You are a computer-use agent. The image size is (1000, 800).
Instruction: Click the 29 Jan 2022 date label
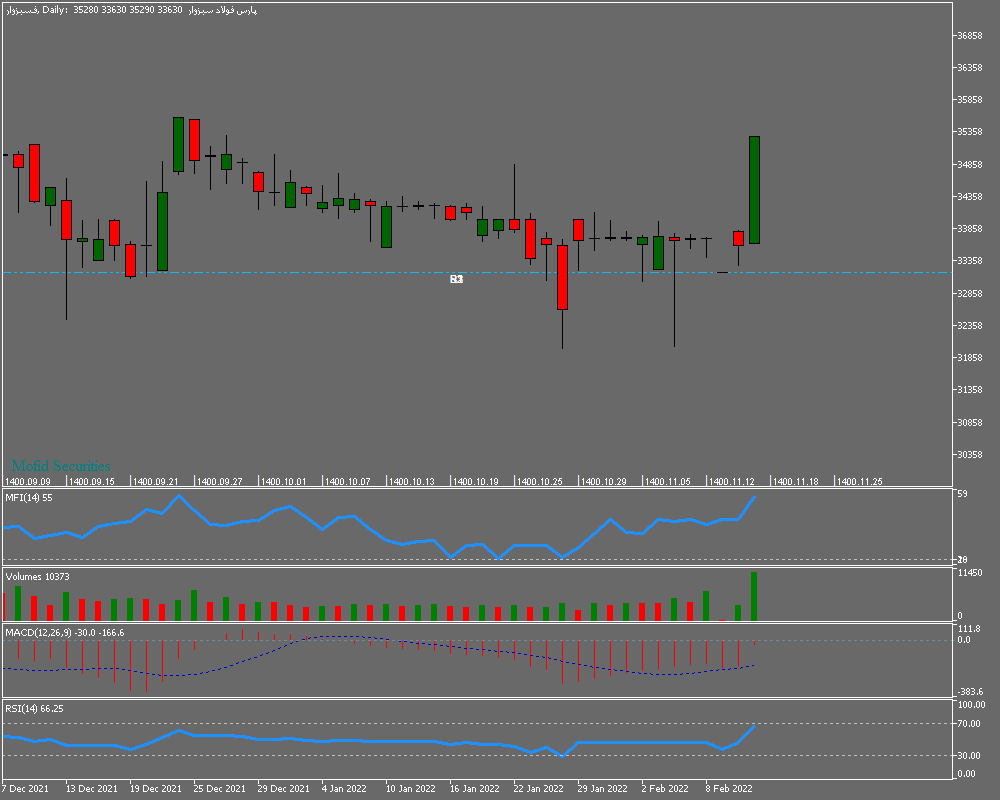[603, 789]
